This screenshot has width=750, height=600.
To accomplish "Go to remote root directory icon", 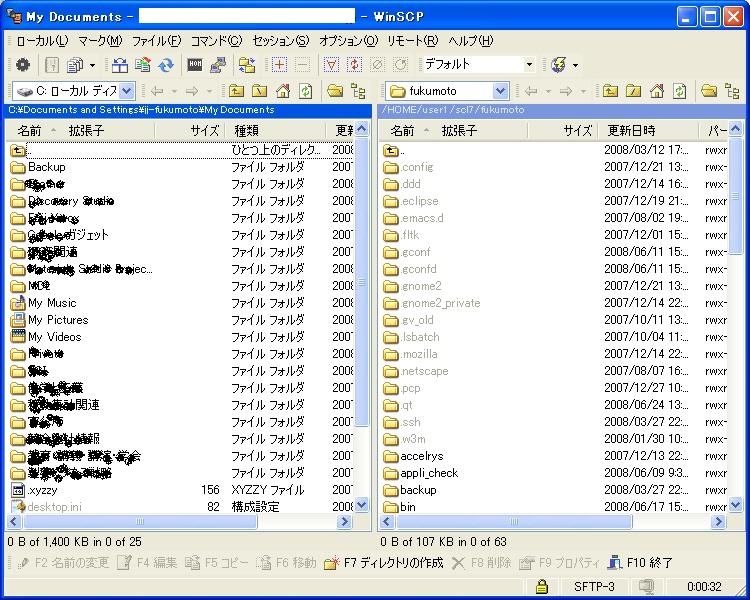I will 633,90.
